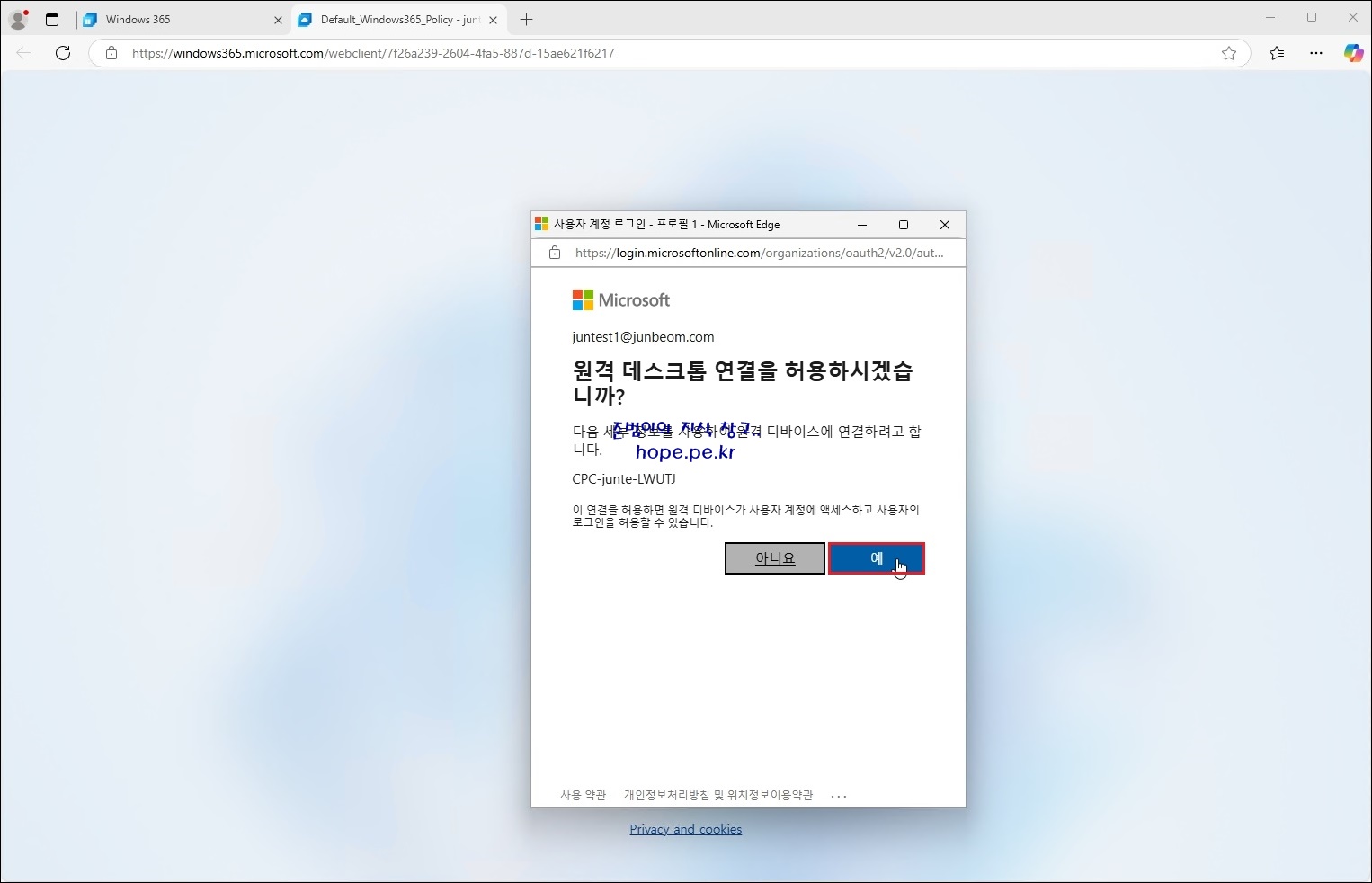Viewport: 1372px width, 883px height.
Task: Click the popup lock site info icon
Action: pos(555,253)
